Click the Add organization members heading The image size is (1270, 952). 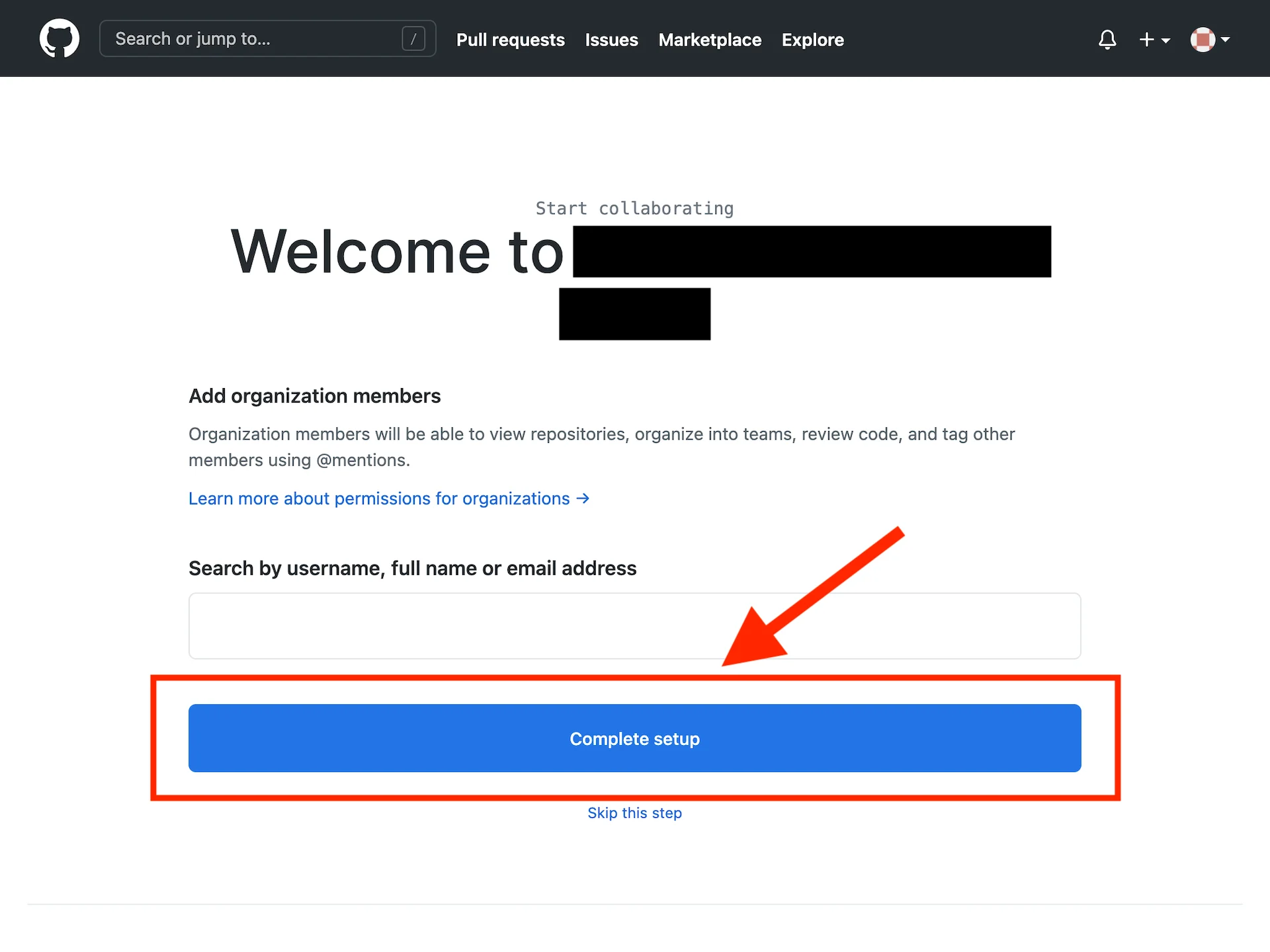pyautogui.click(x=314, y=396)
